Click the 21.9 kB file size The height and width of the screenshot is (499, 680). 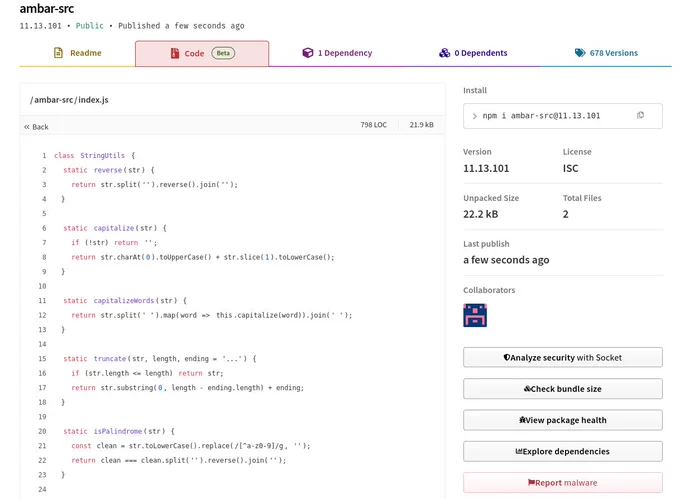pos(421,125)
